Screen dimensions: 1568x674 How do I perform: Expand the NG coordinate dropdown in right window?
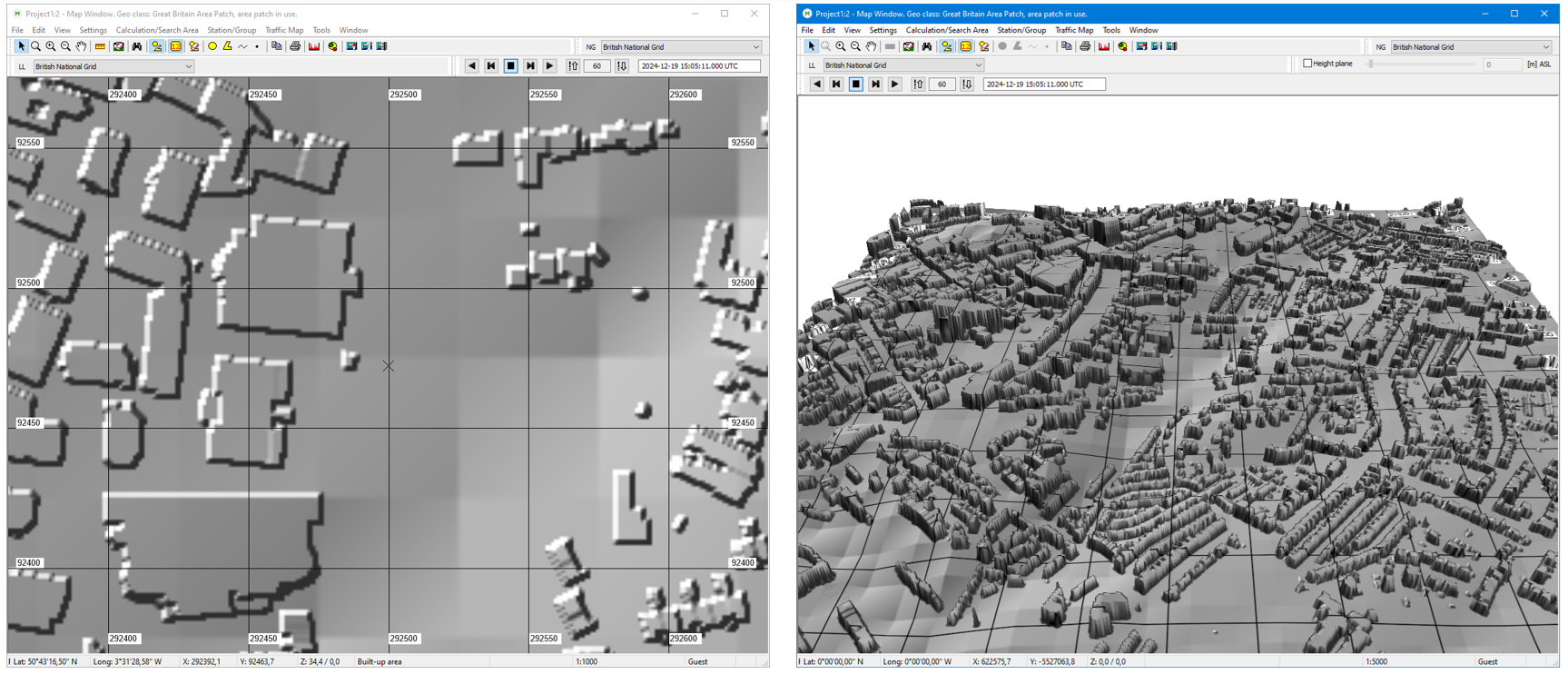(1545, 47)
